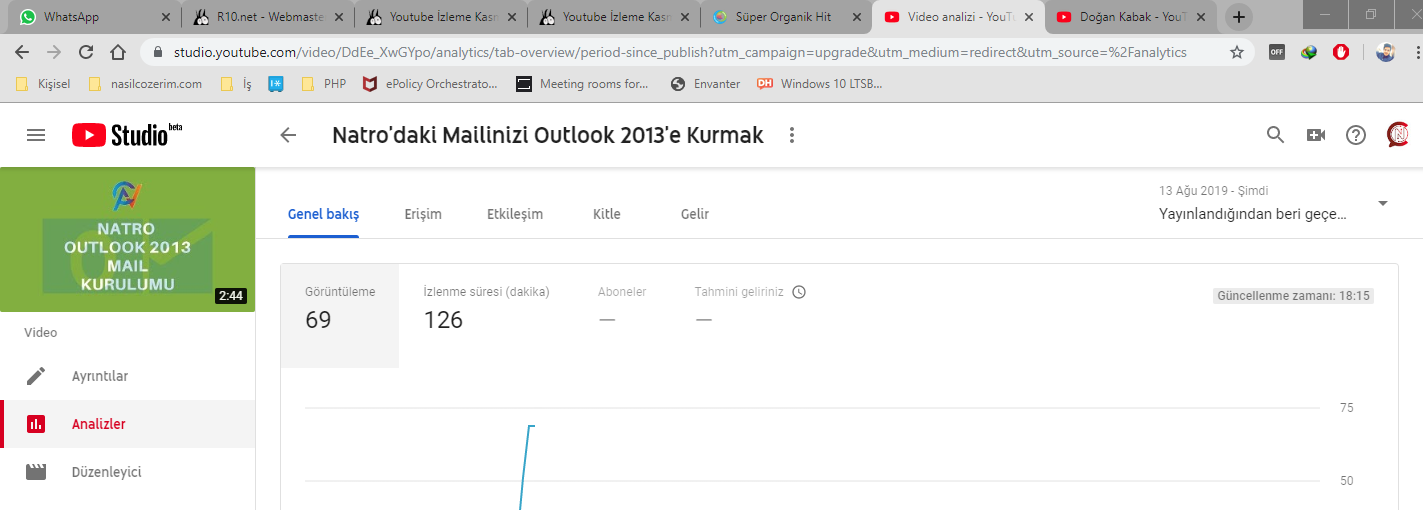Switch to the Genel bakış tab

[323, 214]
